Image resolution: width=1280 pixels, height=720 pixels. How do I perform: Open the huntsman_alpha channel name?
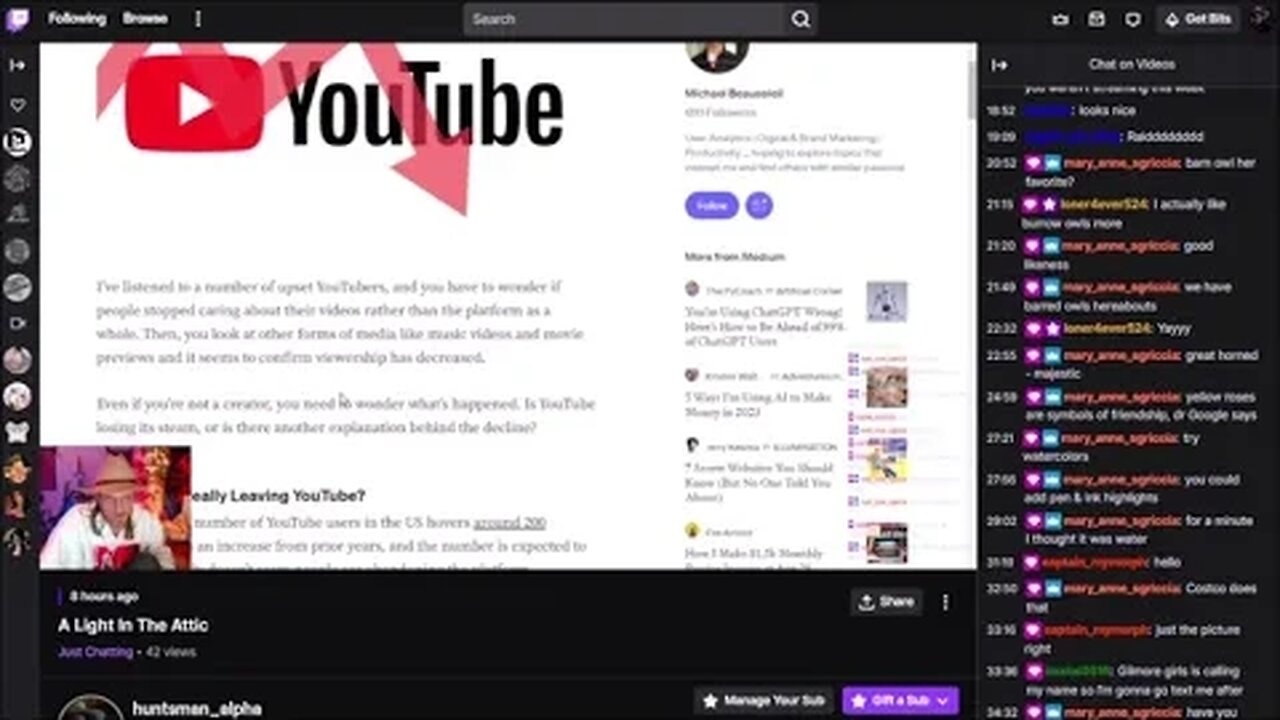point(197,709)
